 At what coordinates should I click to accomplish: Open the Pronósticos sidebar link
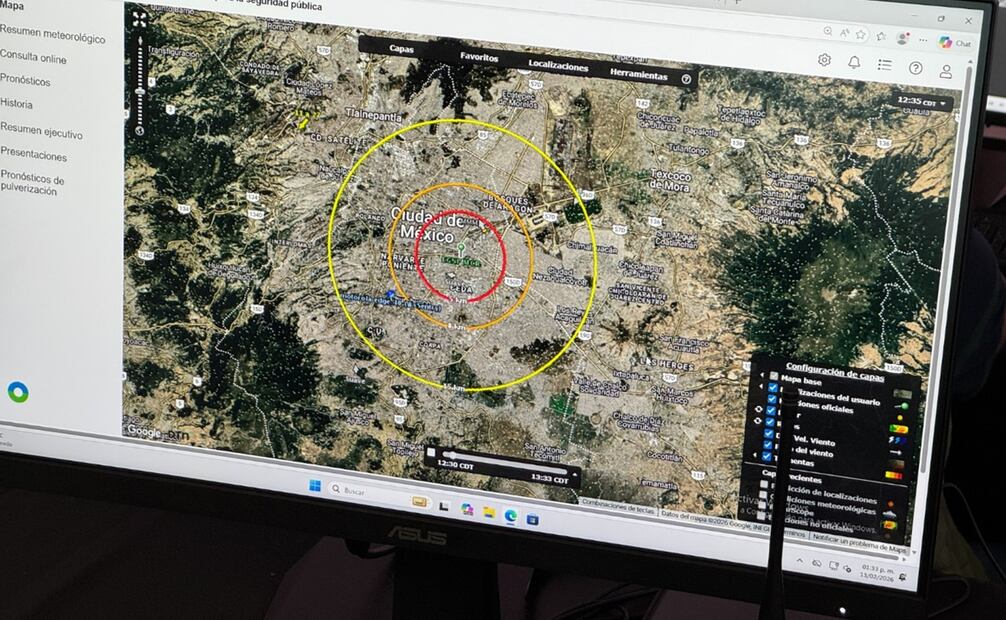25,80
